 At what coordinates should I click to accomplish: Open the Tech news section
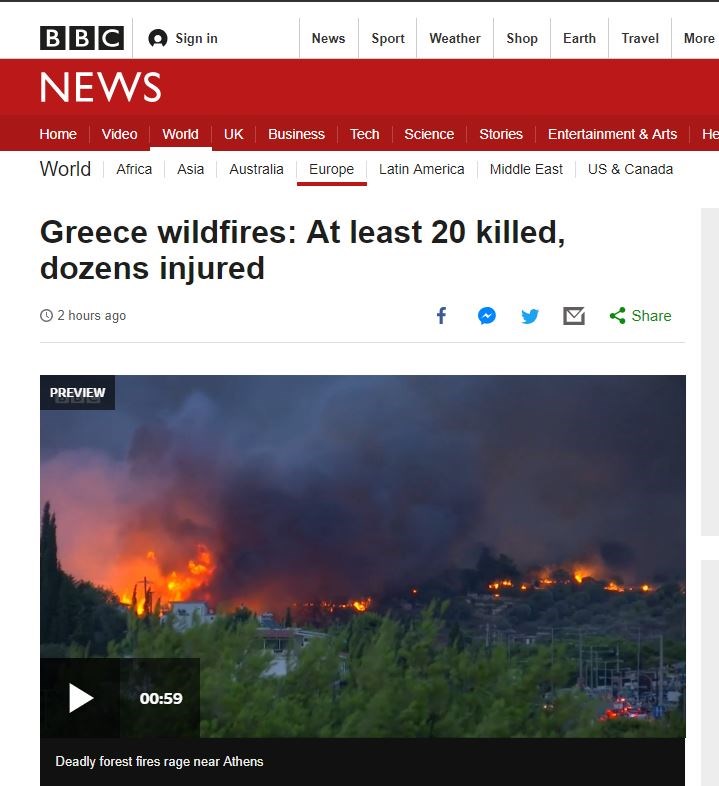coord(365,134)
